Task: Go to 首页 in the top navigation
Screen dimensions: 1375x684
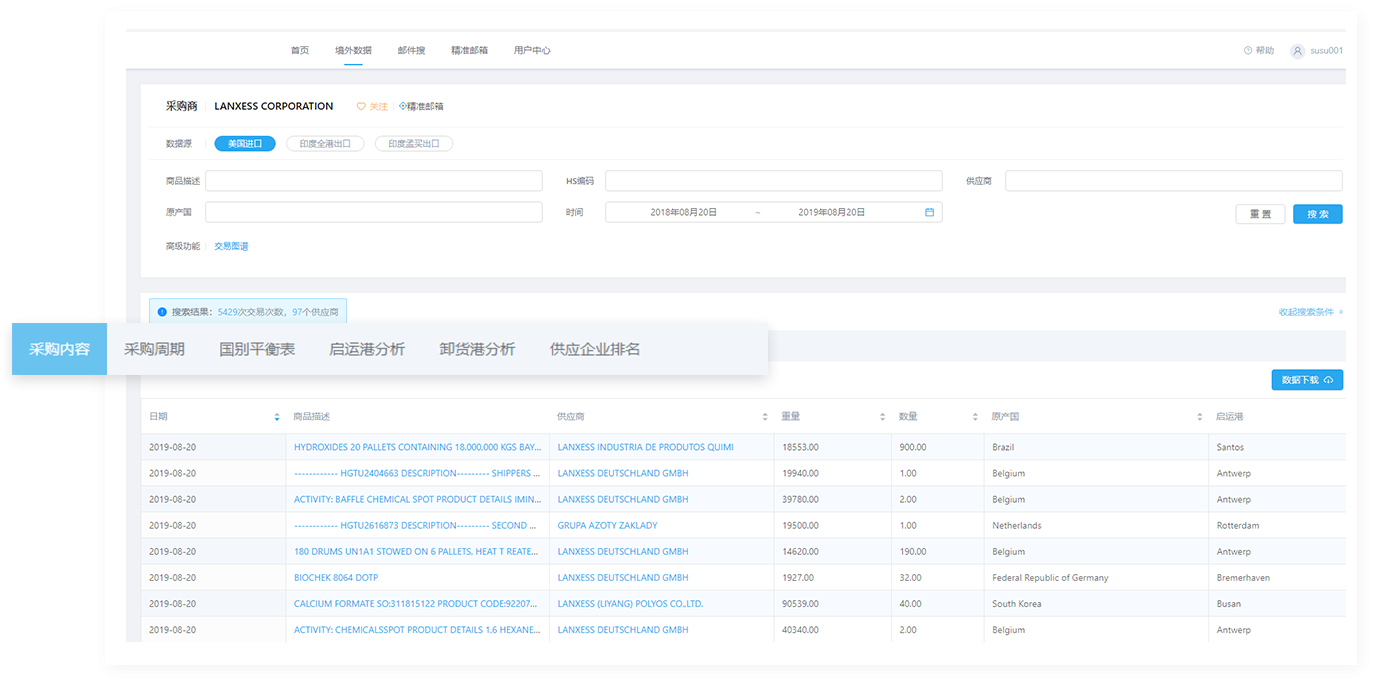Action: click(300, 50)
